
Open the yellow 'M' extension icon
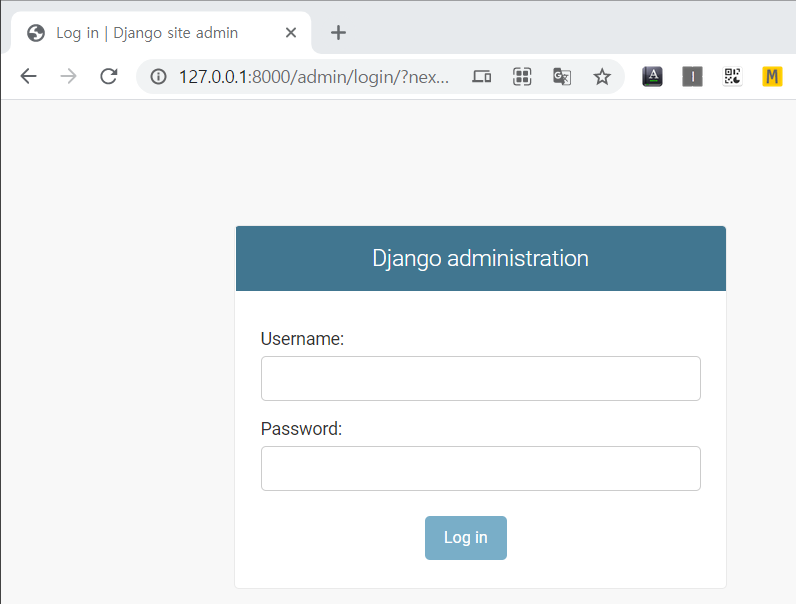tap(772, 77)
